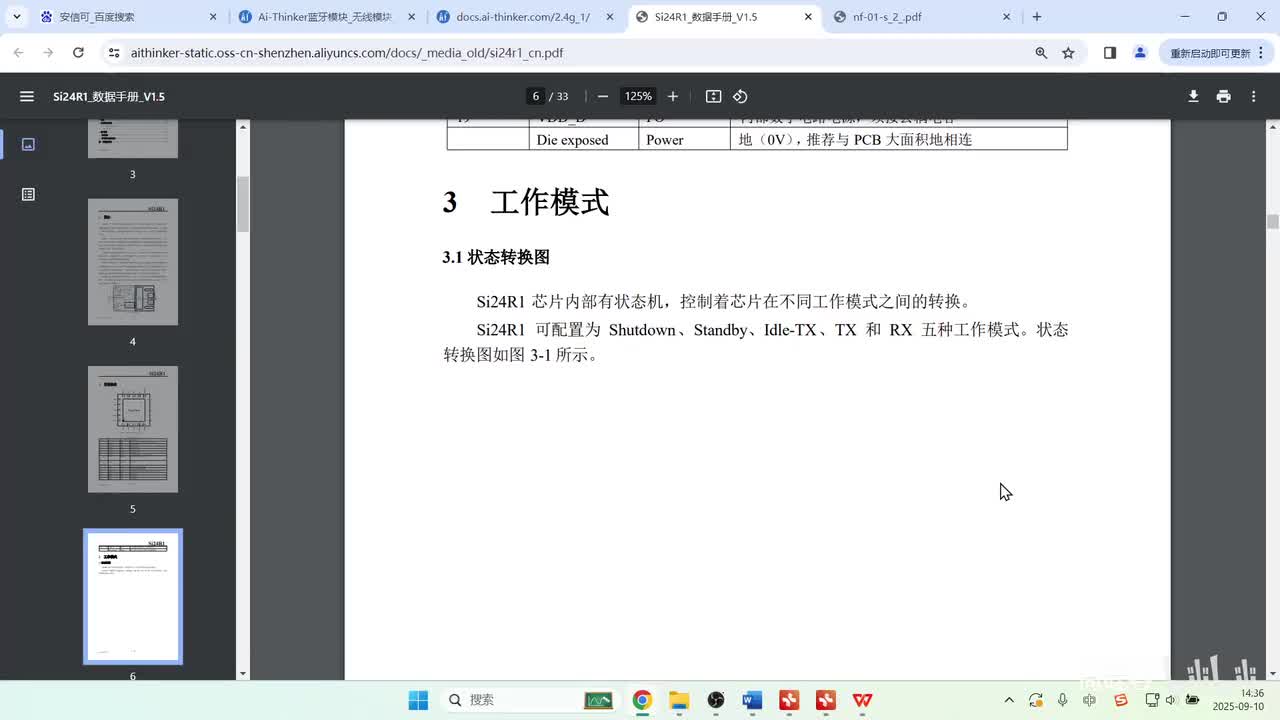
Task: Open clock showing 14:36 2025-09-10
Action: tap(1237, 700)
